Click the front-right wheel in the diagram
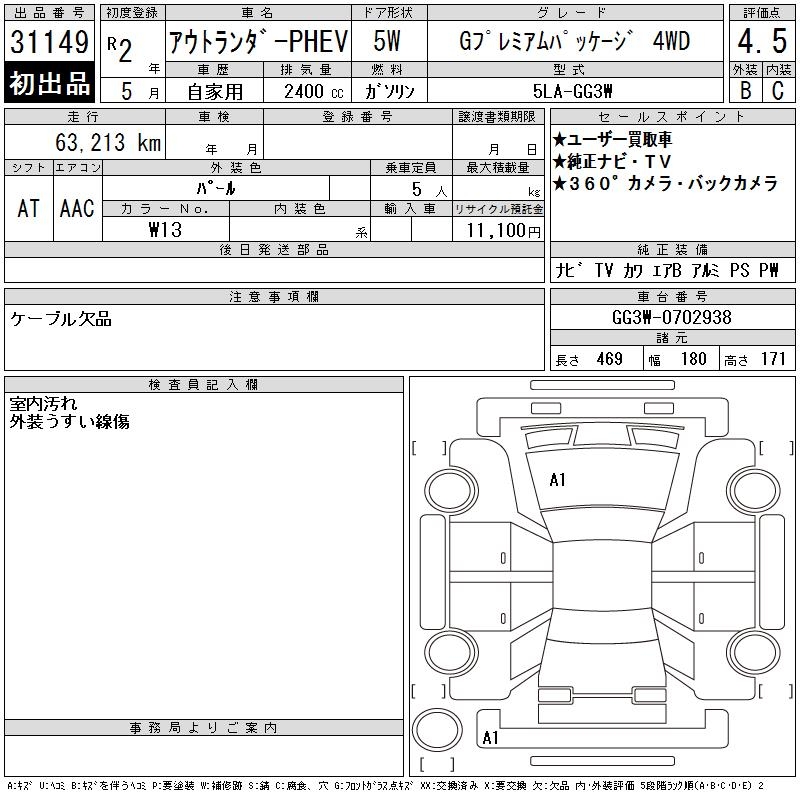 click(x=754, y=491)
